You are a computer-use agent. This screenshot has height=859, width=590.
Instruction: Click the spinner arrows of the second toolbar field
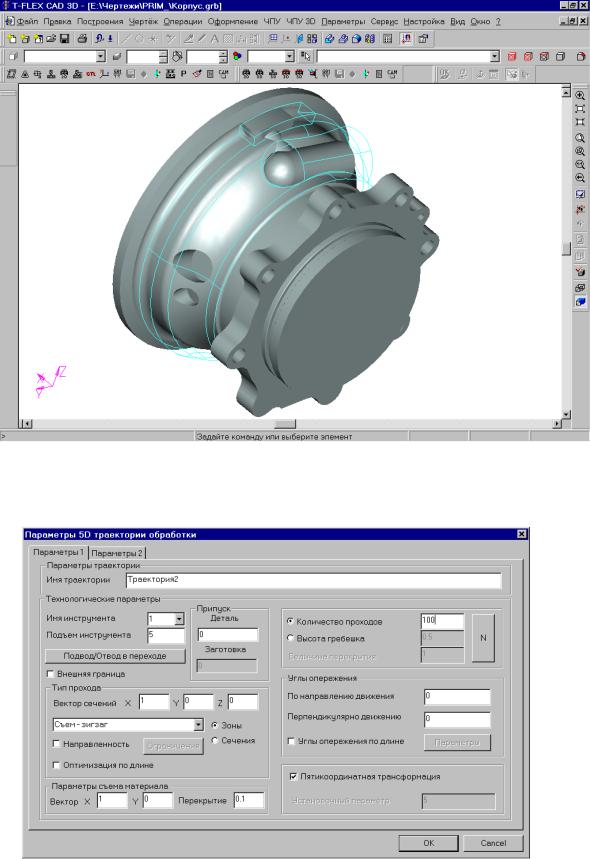(163, 56)
